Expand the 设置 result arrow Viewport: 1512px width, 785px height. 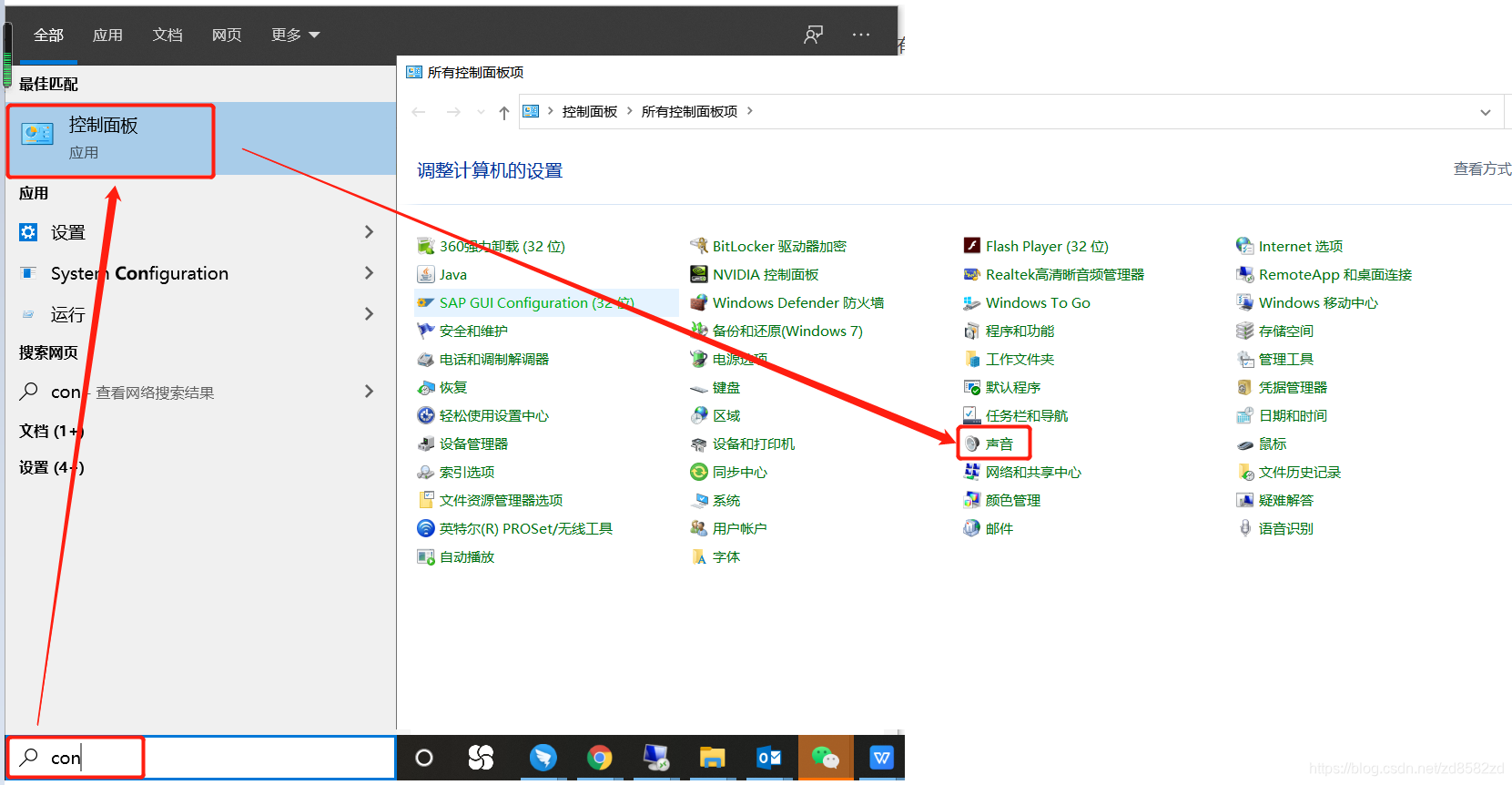[x=369, y=232]
